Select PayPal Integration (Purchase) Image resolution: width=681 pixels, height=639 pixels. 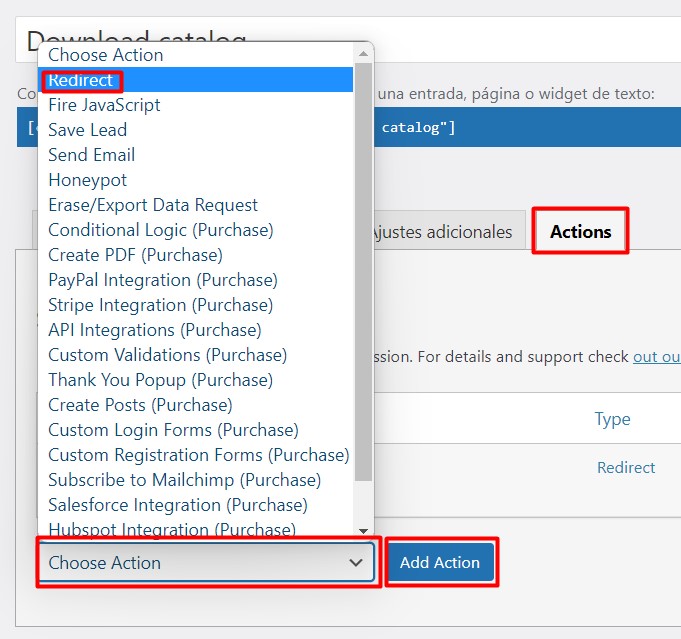(x=163, y=280)
